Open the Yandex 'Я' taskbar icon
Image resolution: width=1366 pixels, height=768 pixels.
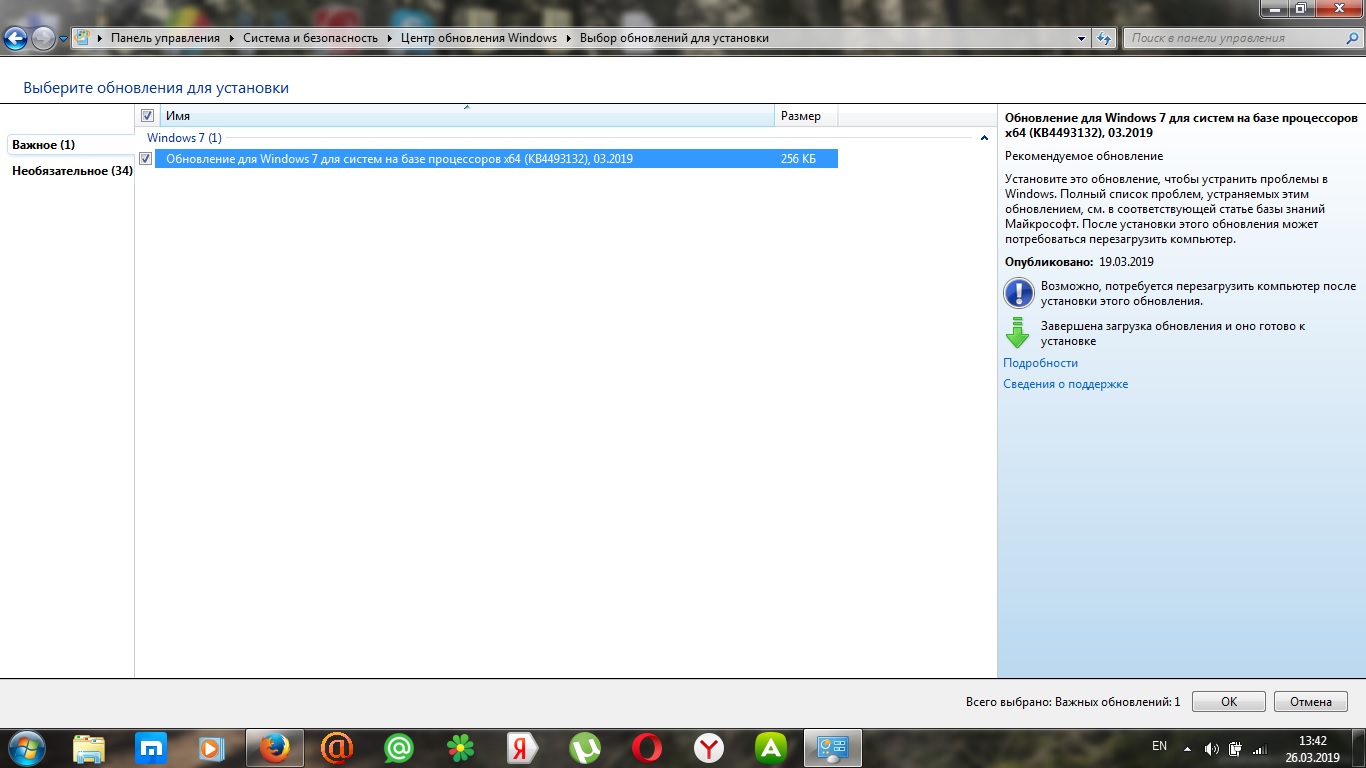tap(523, 748)
